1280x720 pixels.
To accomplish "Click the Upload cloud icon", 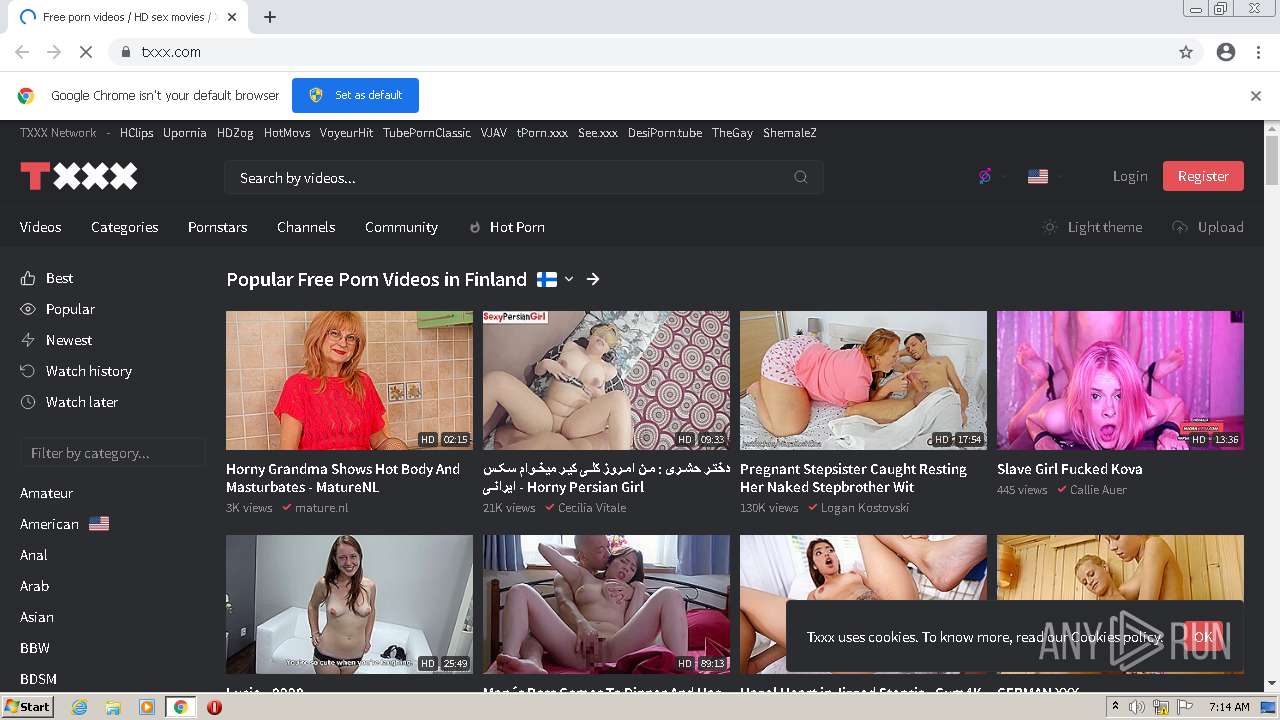I will click(x=1180, y=227).
